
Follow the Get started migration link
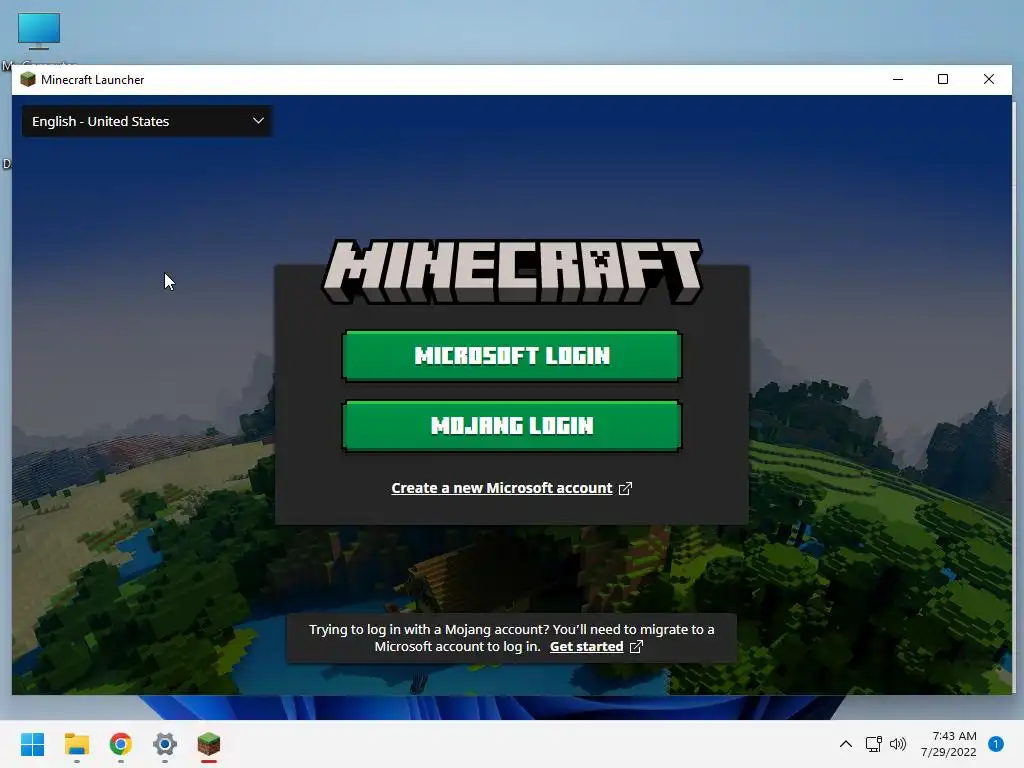[x=586, y=647]
